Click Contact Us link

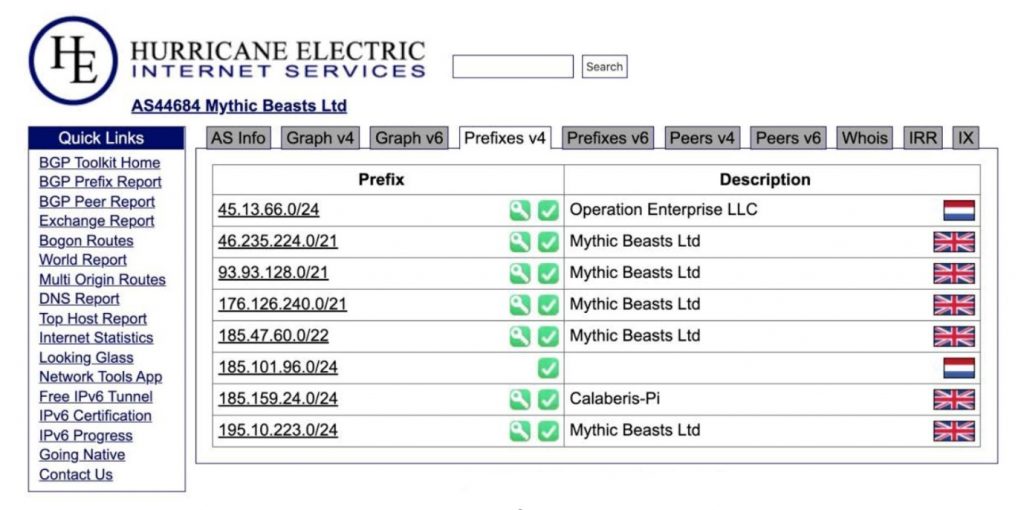tap(76, 475)
